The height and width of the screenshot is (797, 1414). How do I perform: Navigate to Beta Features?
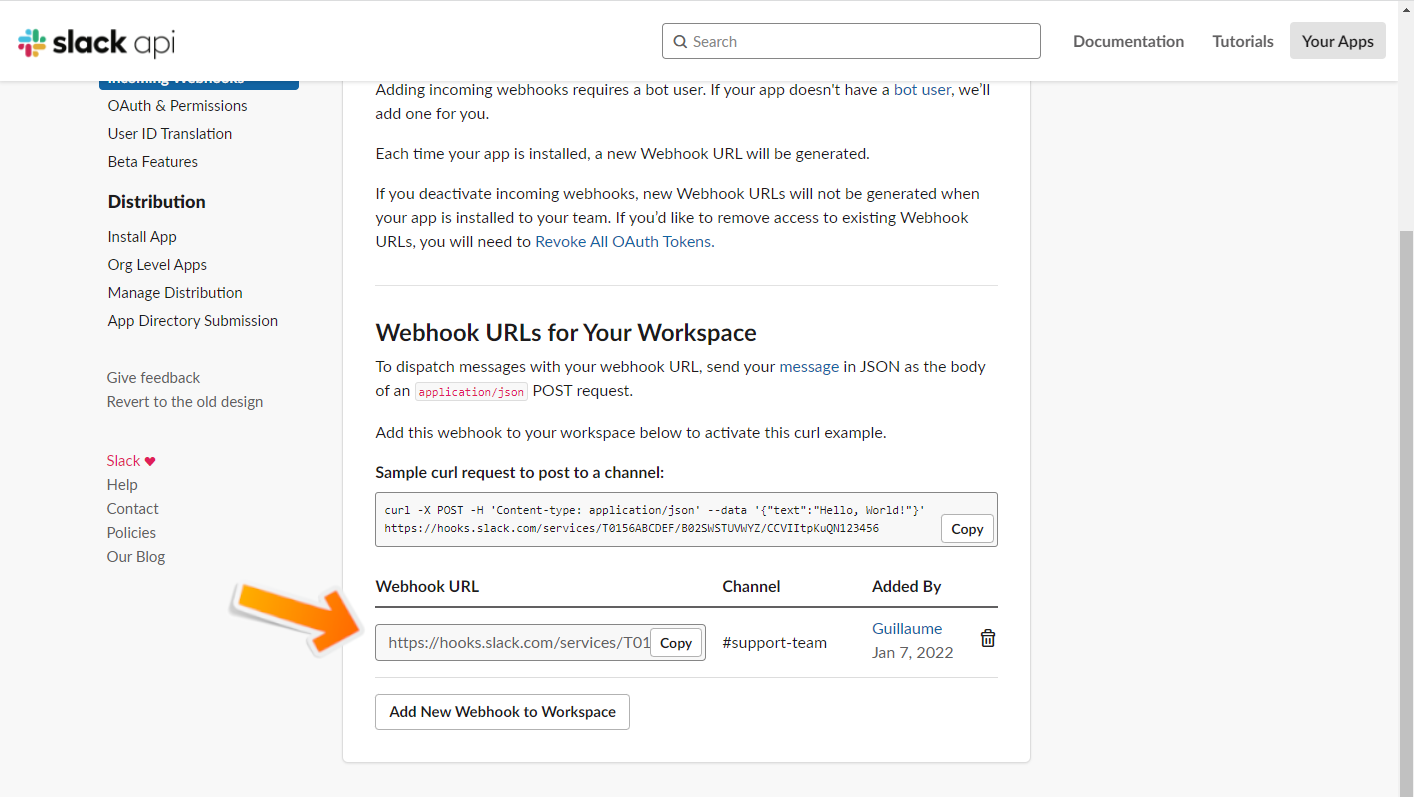tap(153, 162)
